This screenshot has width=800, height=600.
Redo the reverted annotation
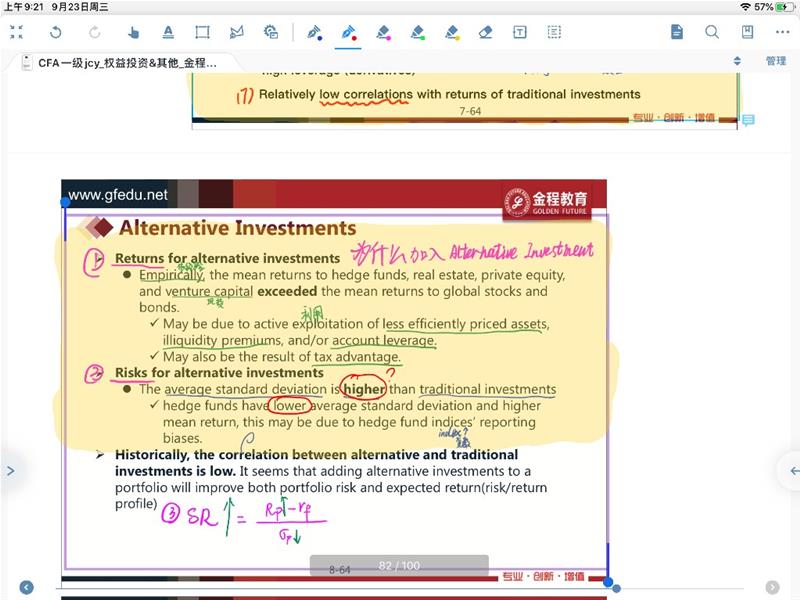point(95,32)
